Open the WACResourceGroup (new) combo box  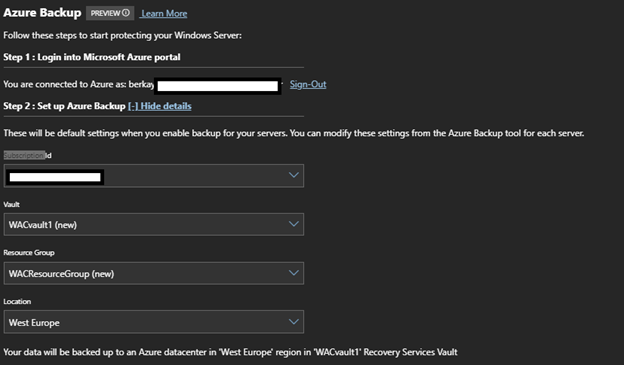pos(154,273)
